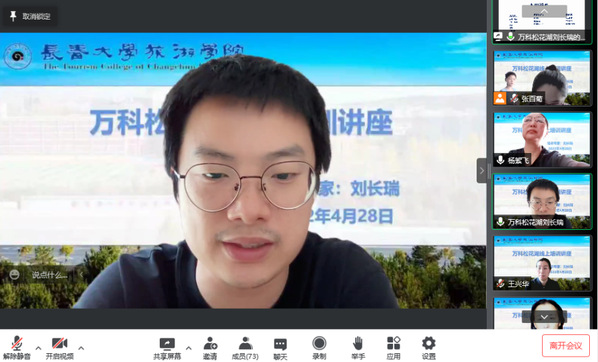This screenshot has width=598, height=362.
Task: Unpin video with 取消锁定 button
Action: tap(31, 16)
